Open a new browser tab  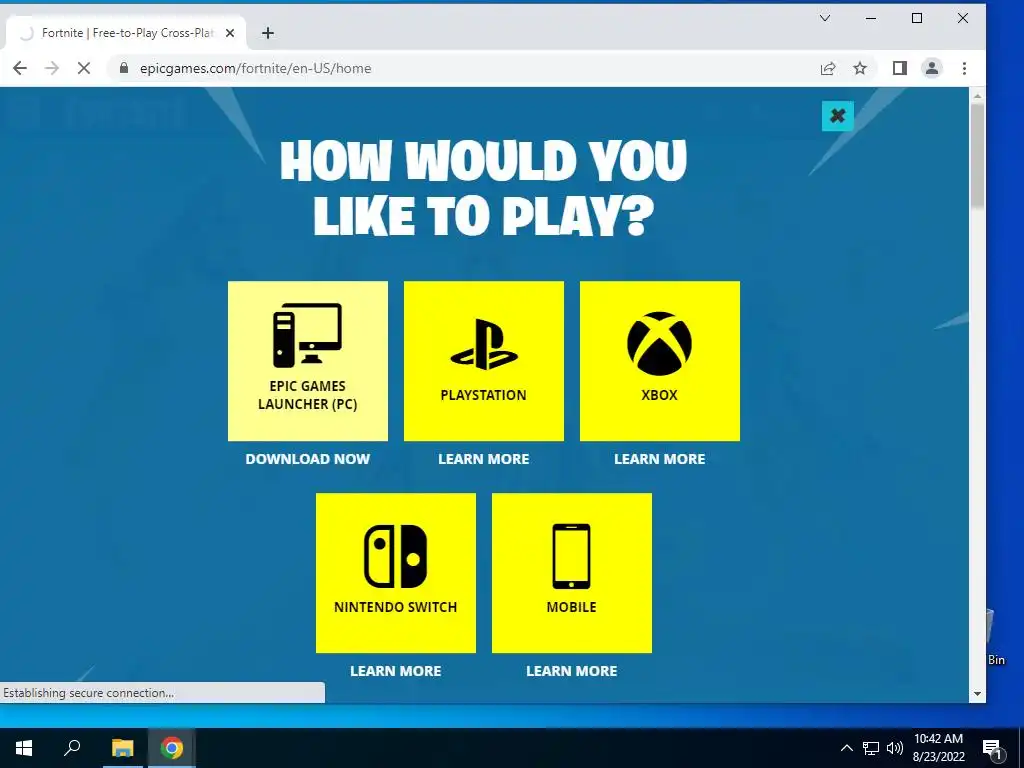coord(268,33)
